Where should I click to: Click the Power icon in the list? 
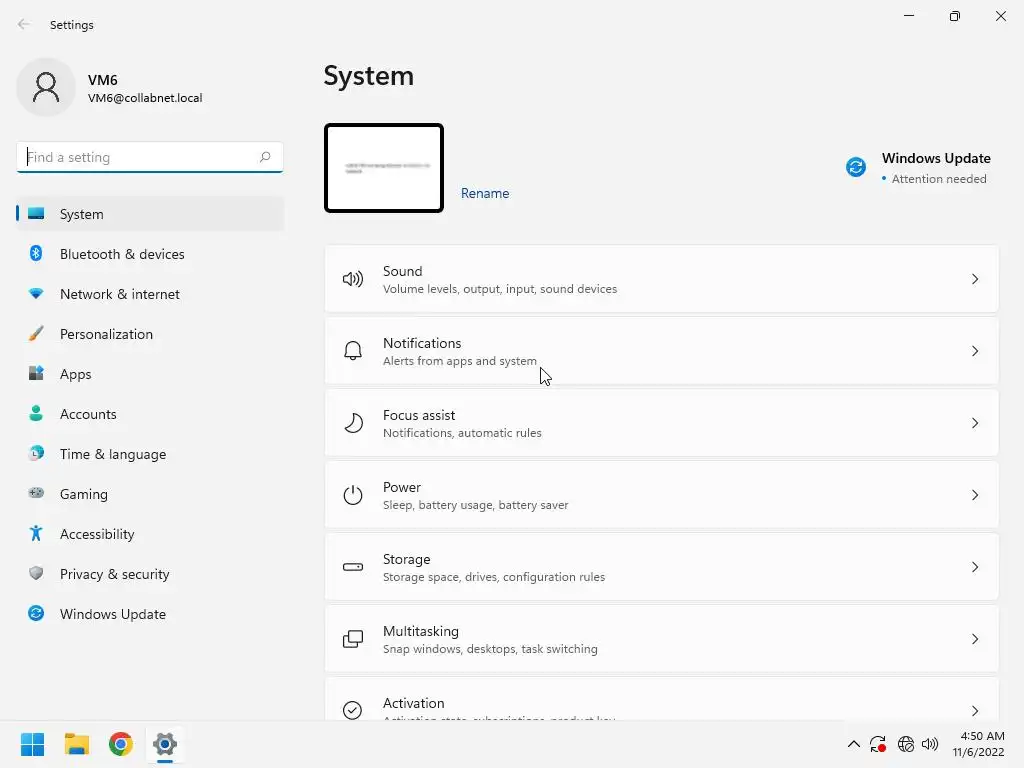click(x=353, y=495)
